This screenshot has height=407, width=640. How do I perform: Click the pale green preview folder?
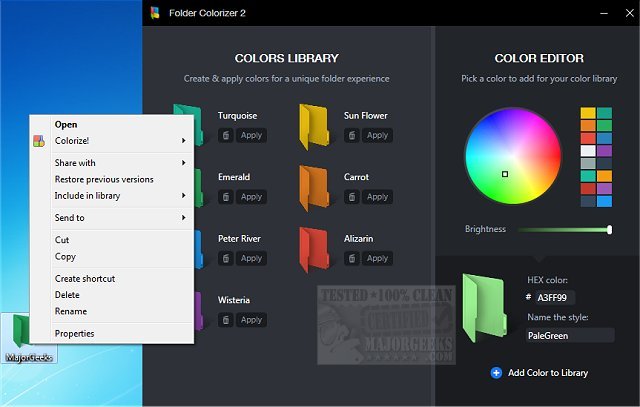click(484, 307)
